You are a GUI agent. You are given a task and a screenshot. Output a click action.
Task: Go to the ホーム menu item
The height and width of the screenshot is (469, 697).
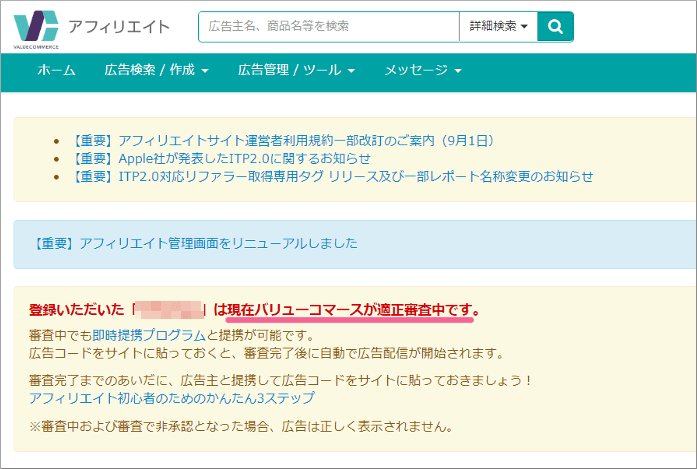[x=56, y=70]
